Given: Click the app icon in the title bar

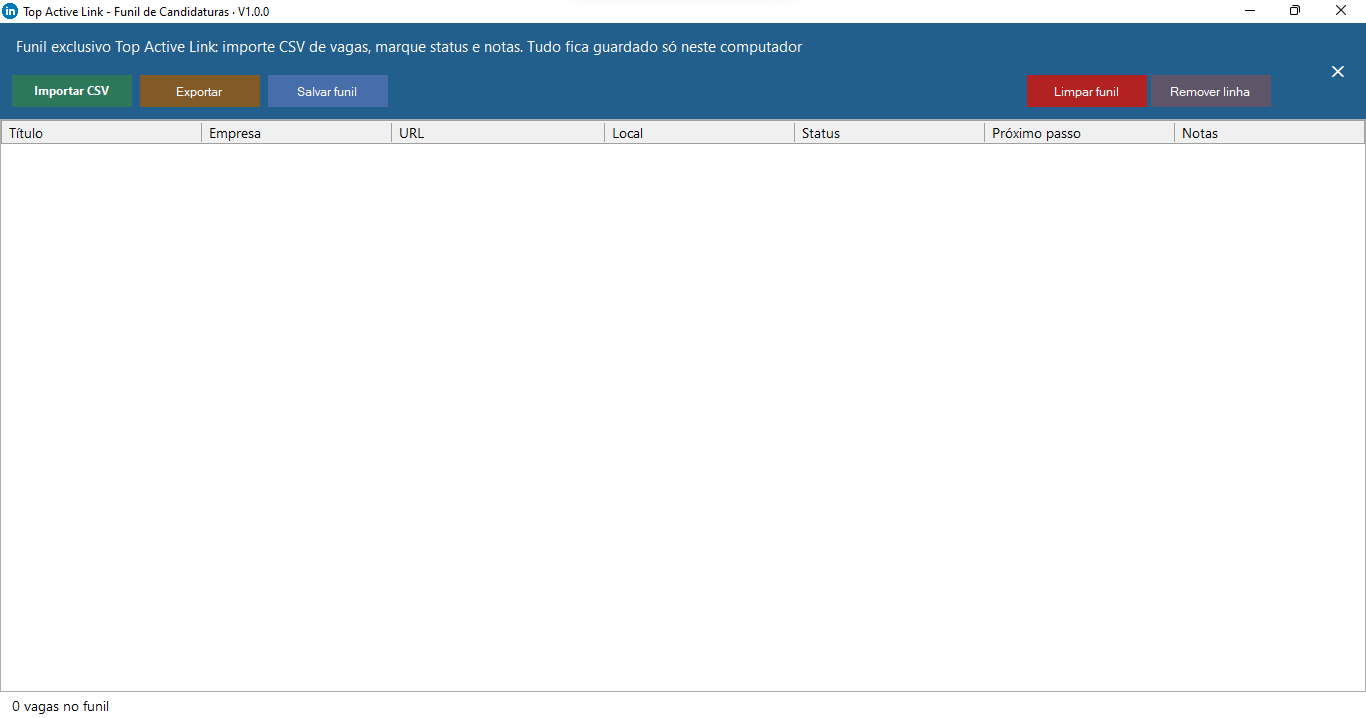Looking at the screenshot, I should pos(11,11).
